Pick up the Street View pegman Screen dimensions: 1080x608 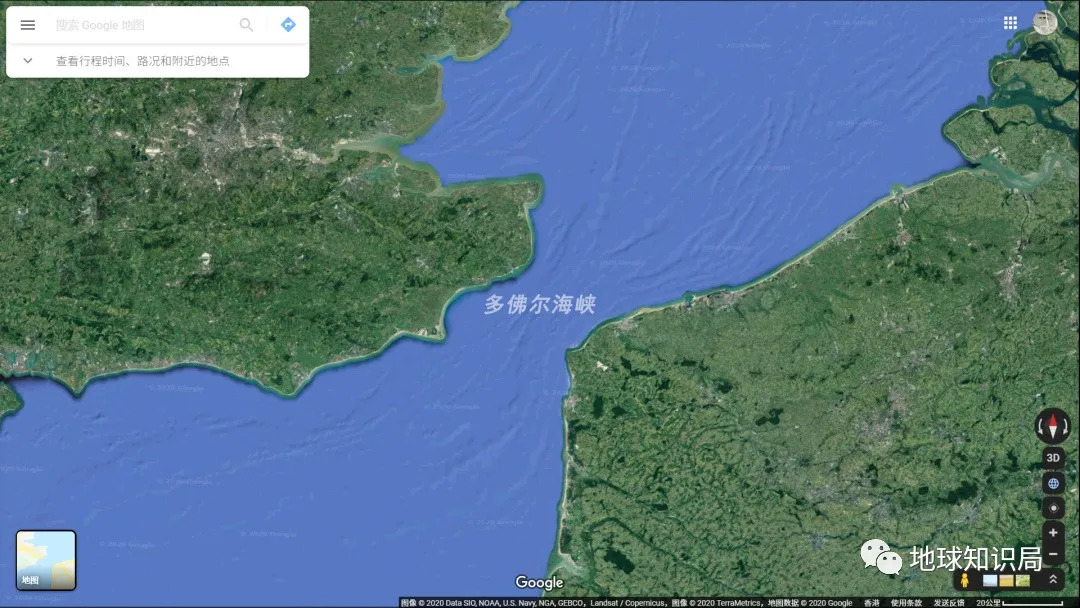pos(965,580)
